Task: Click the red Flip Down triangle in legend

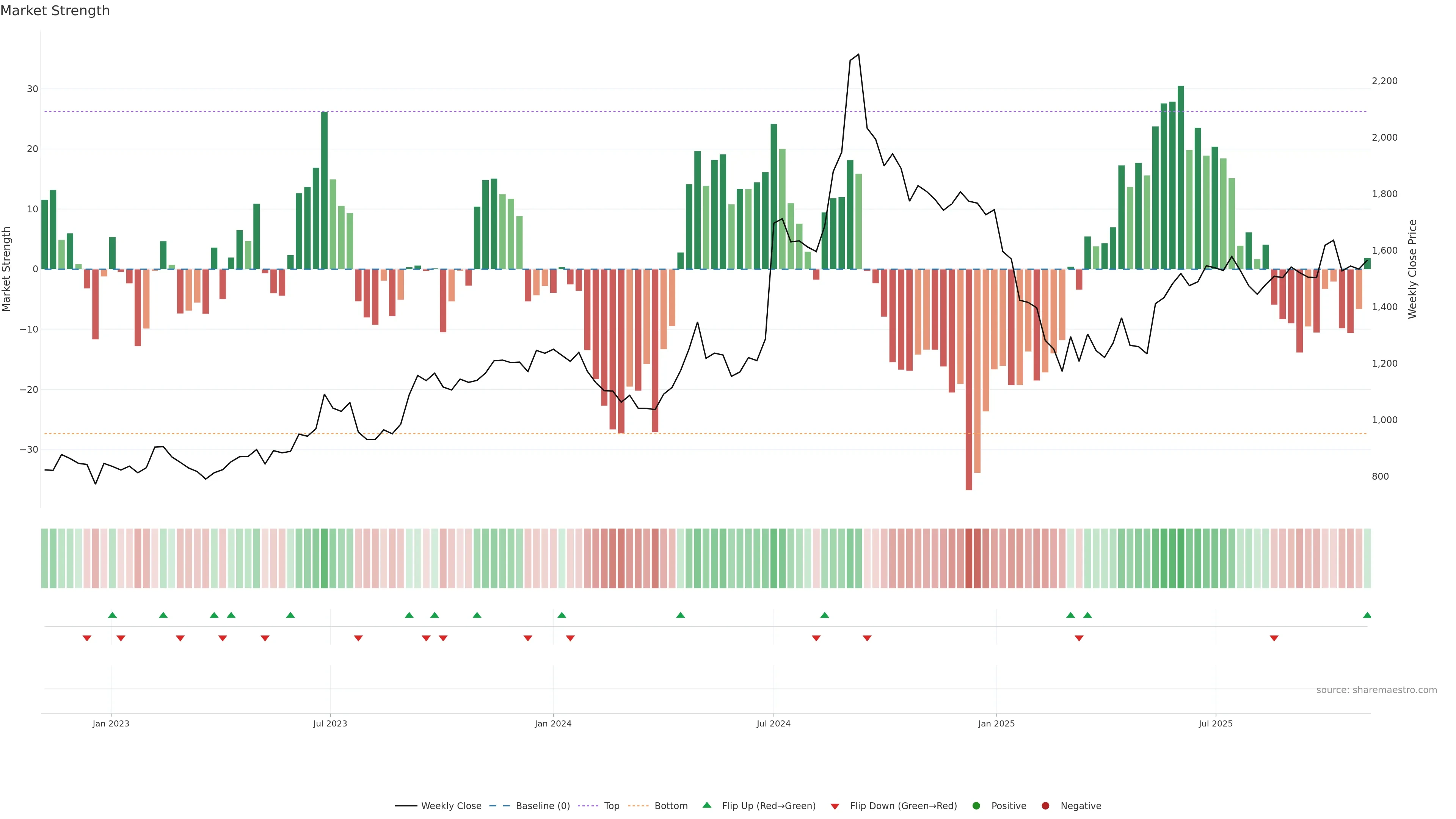Action: [835, 806]
